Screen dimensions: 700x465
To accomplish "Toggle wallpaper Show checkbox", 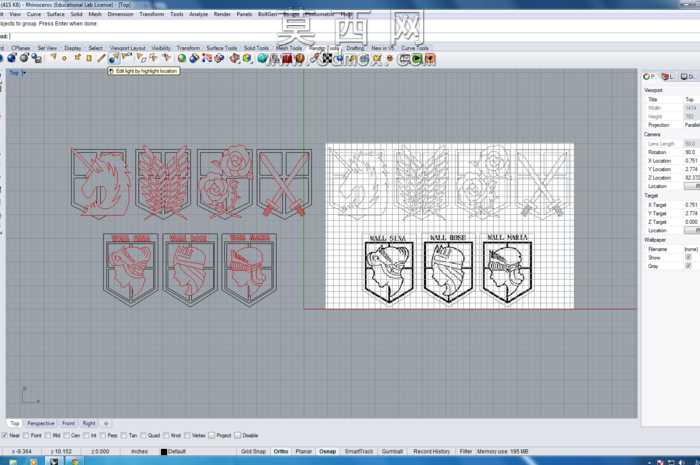I will click(688, 257).
